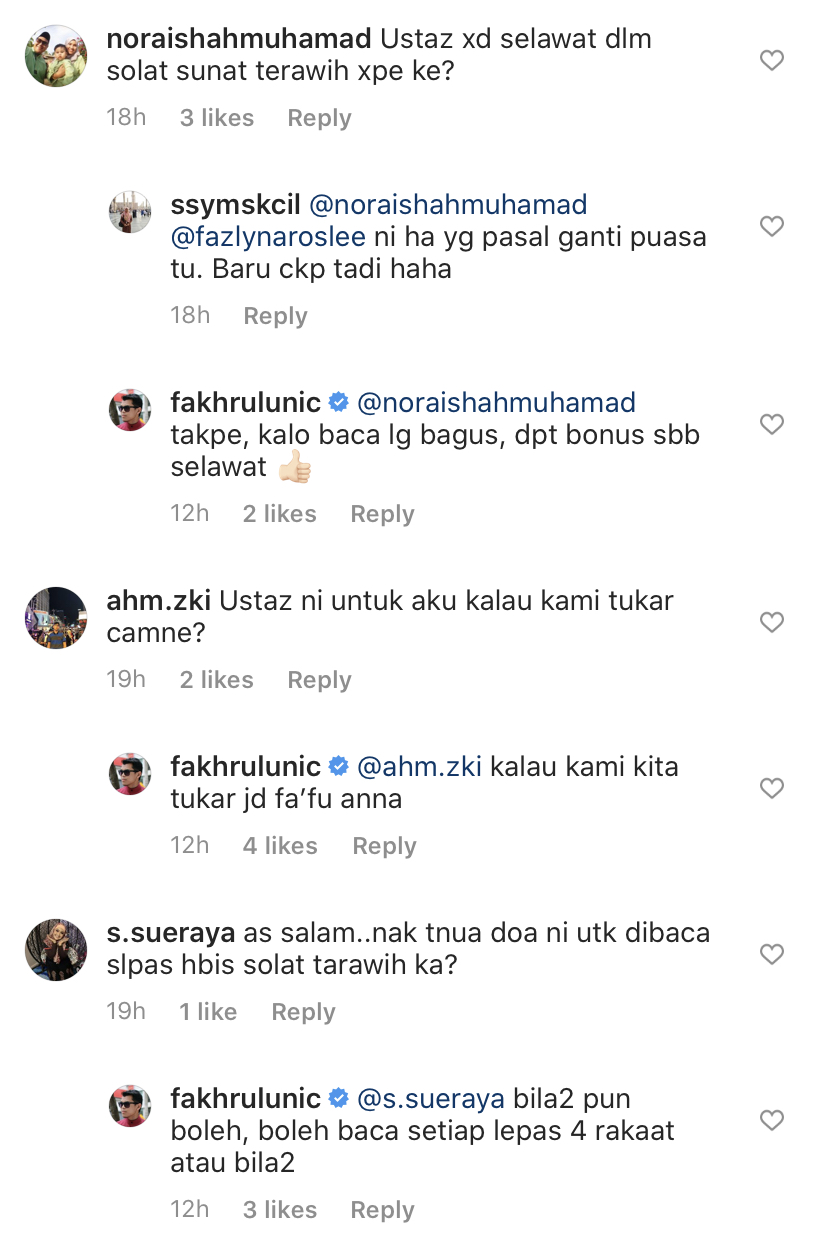View the 3 likes on noraishahmuhamad's comment
The width and height of the screenshot is (828, 1250).
point(216,118)
